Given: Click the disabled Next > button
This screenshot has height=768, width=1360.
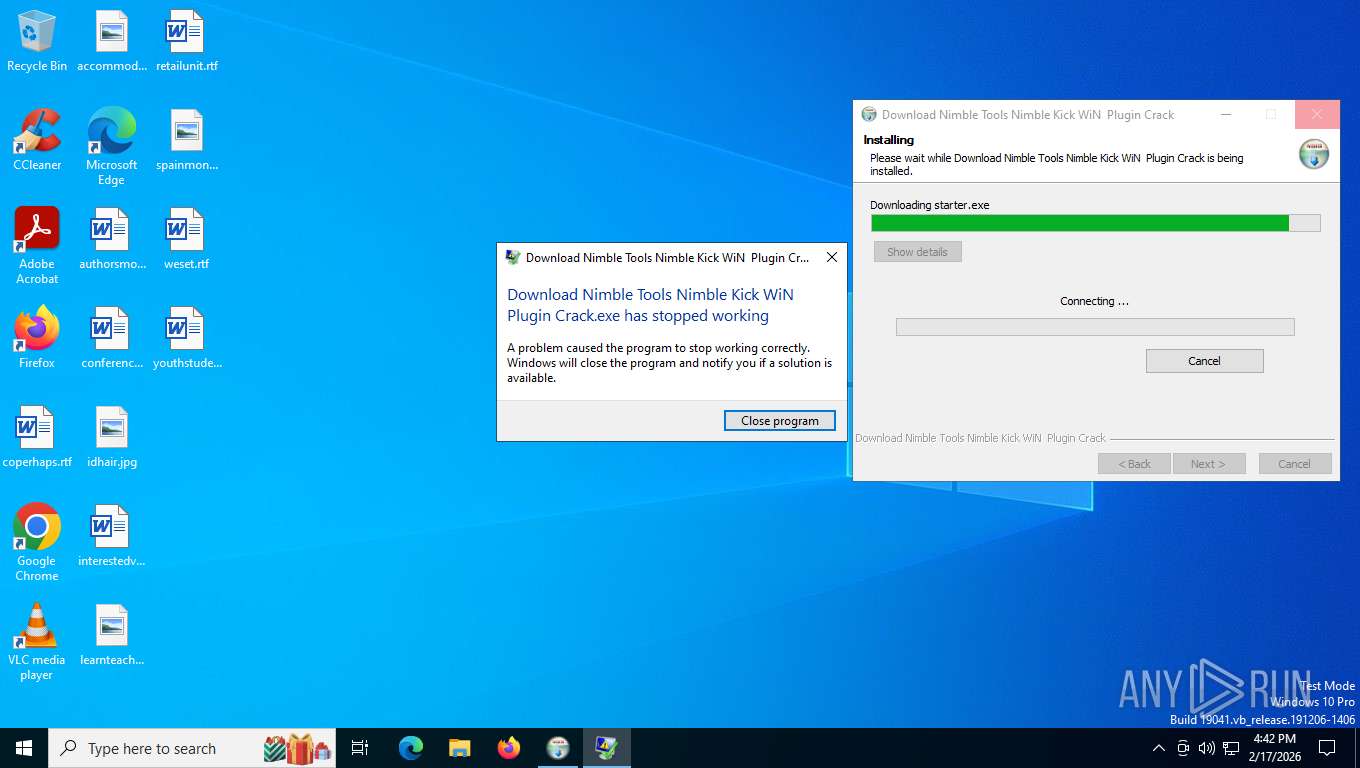Looking at the screenshot, I should click(1208, 464).
